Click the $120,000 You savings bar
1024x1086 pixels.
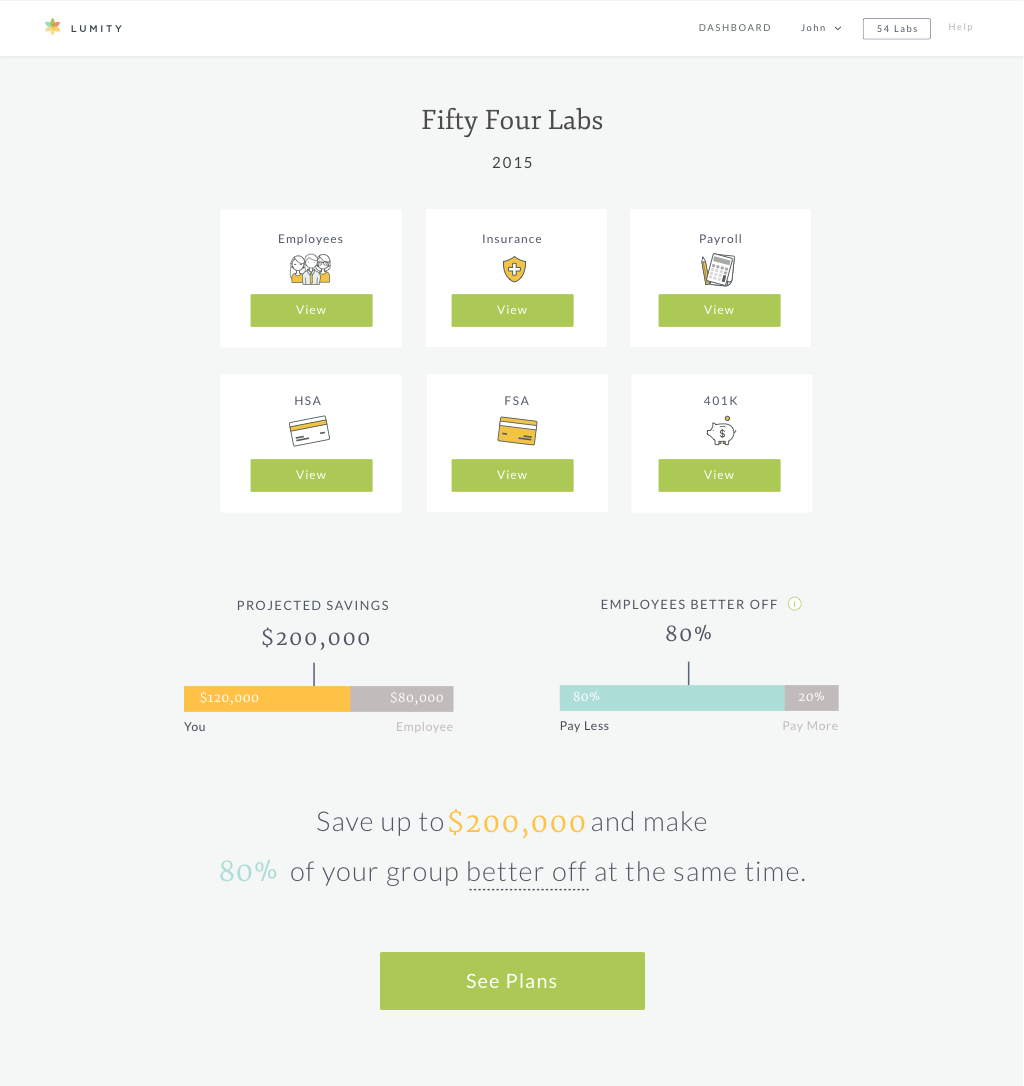pyautogui.click(x=267, y=698)
